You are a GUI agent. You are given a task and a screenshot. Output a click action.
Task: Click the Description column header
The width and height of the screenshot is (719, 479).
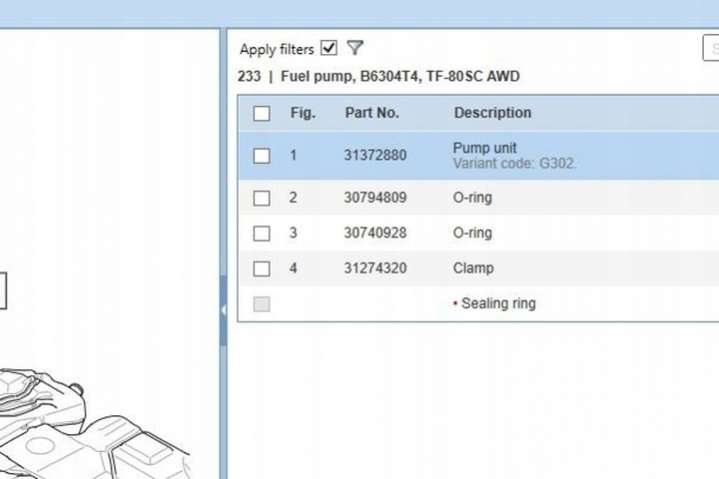coord(492,113)
